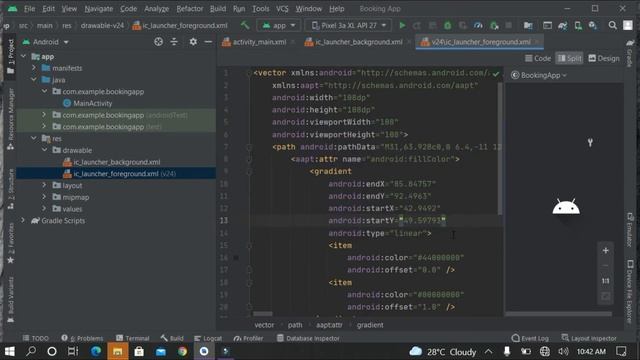Click the editor horizontal scrollbar

click(x=262, y=314)
